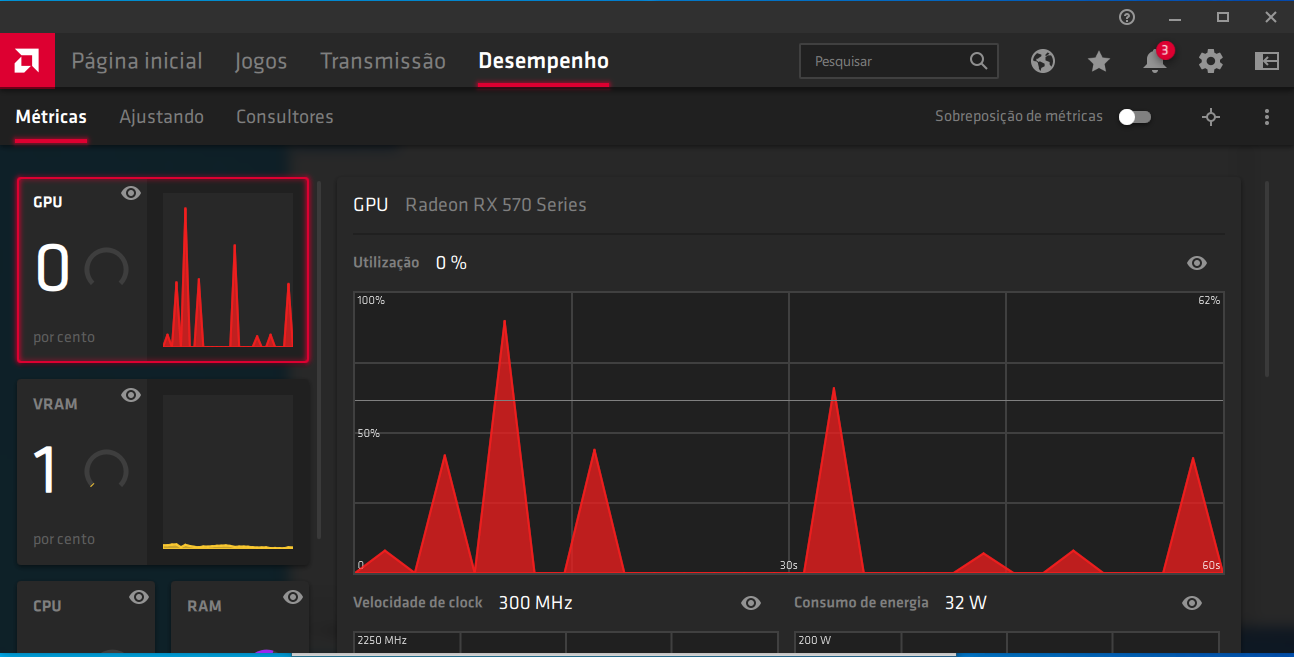Image resolution: width=1294 pixels, height=657 pixels.
Task: Click the main panel right scrollbar
Action: (x=1267, y=279)
